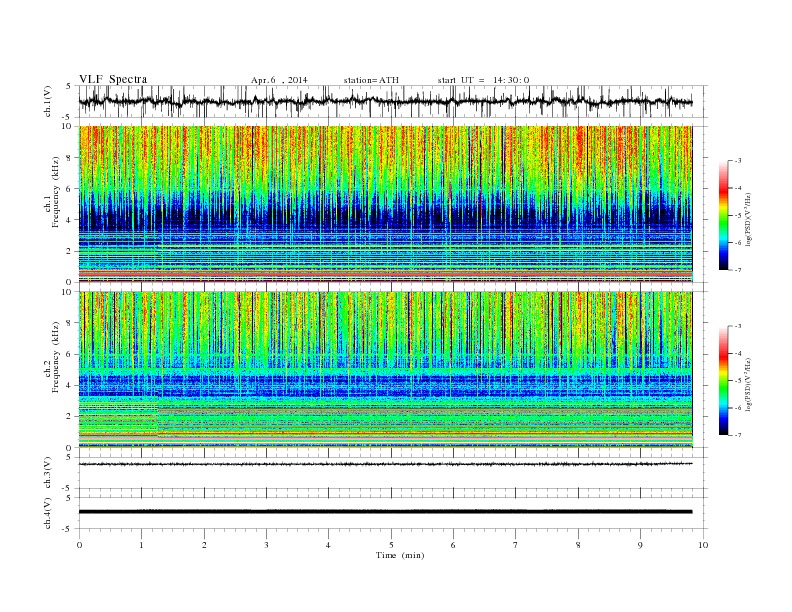Click the "6" kHz tick on ch.2 frequency axis

[70, 354]
